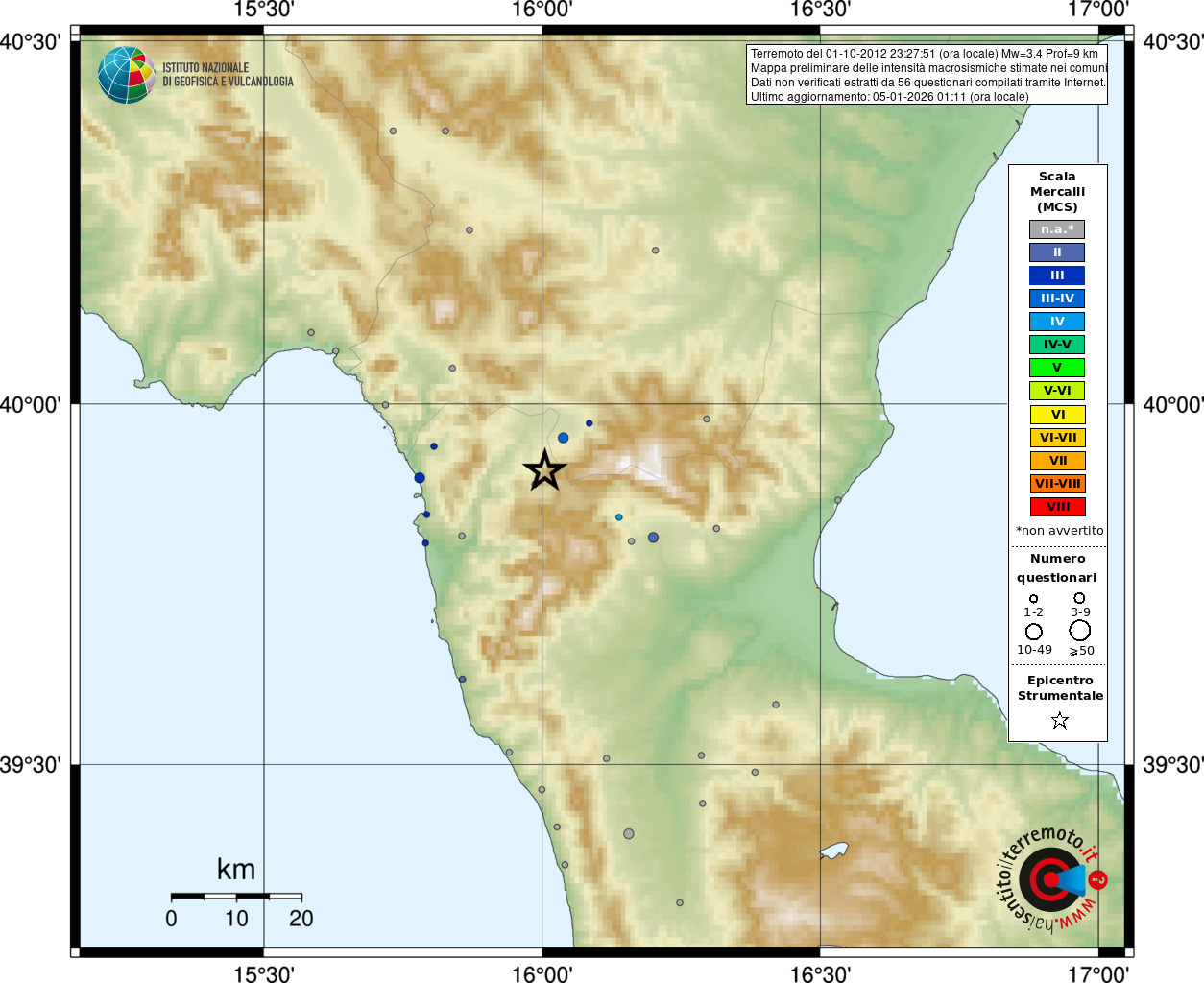Select the gray n.a.* legend swatch

1057,229
